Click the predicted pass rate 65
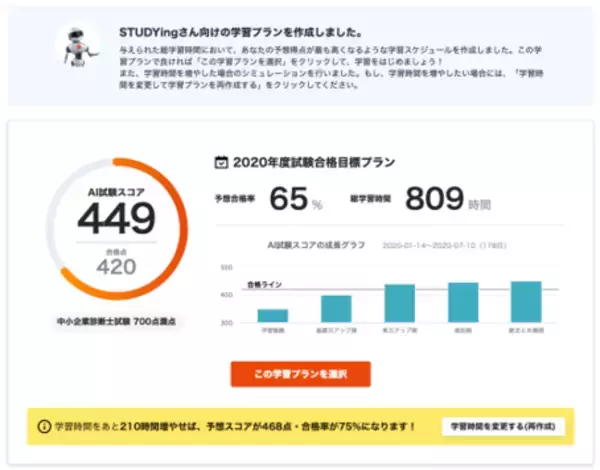This screenshot has height=470, width=600. 289,199
